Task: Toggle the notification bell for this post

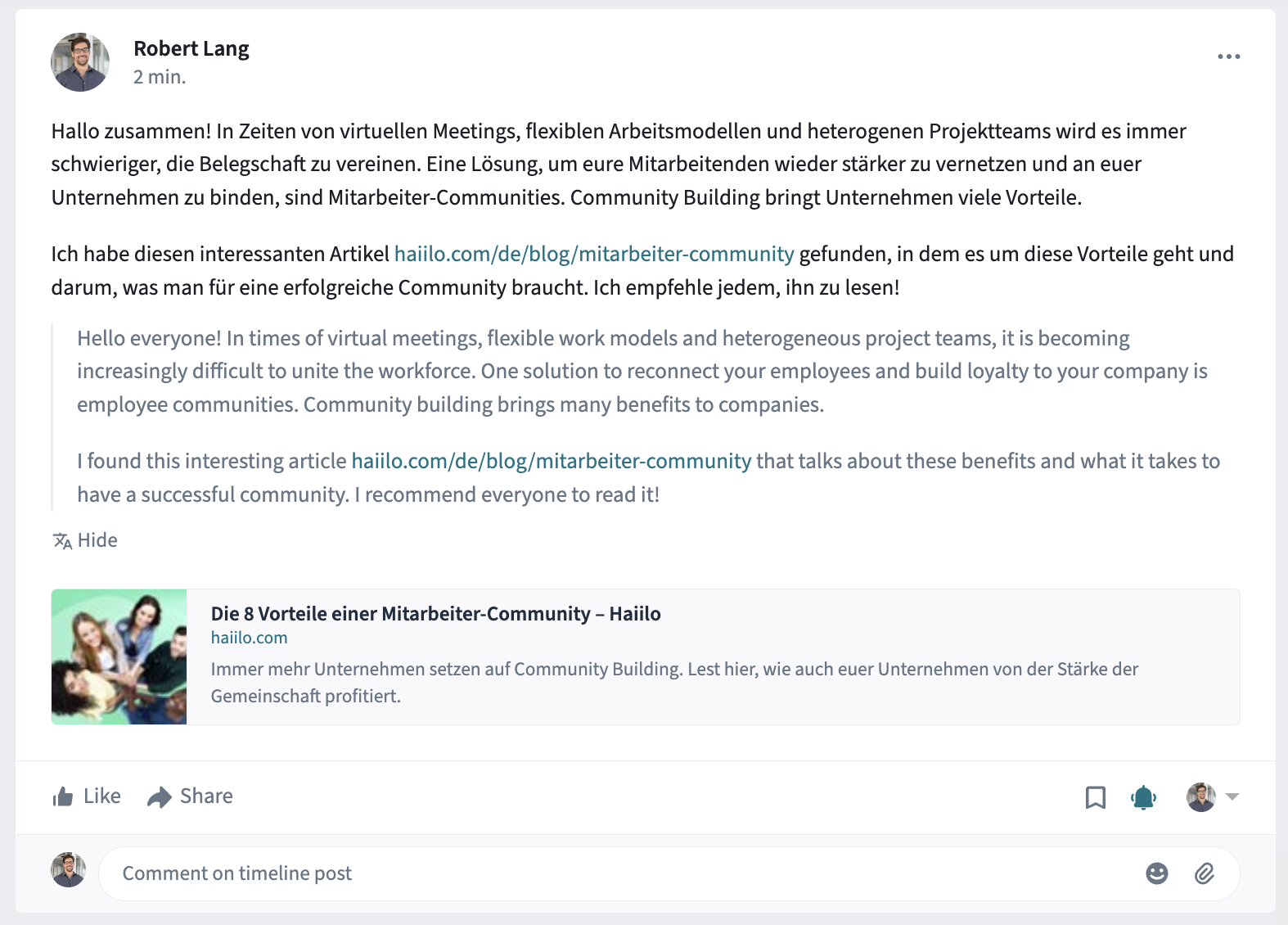Action: (x=1143, y=797)
